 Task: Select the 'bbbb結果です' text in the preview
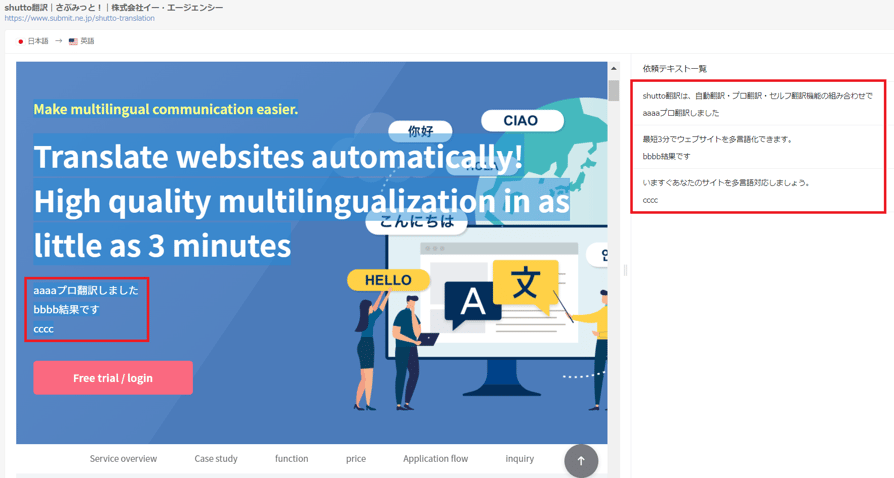(x=66, y=310)
